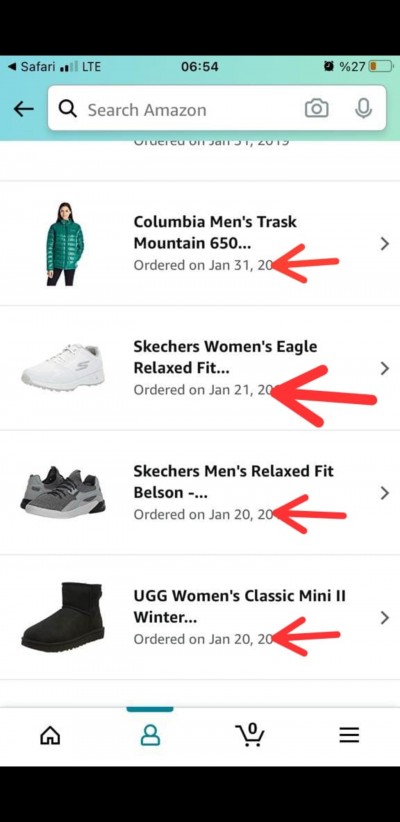Expand Skechers Women's Eagle order chevron
Screen dimensions: 400x822
385,368
